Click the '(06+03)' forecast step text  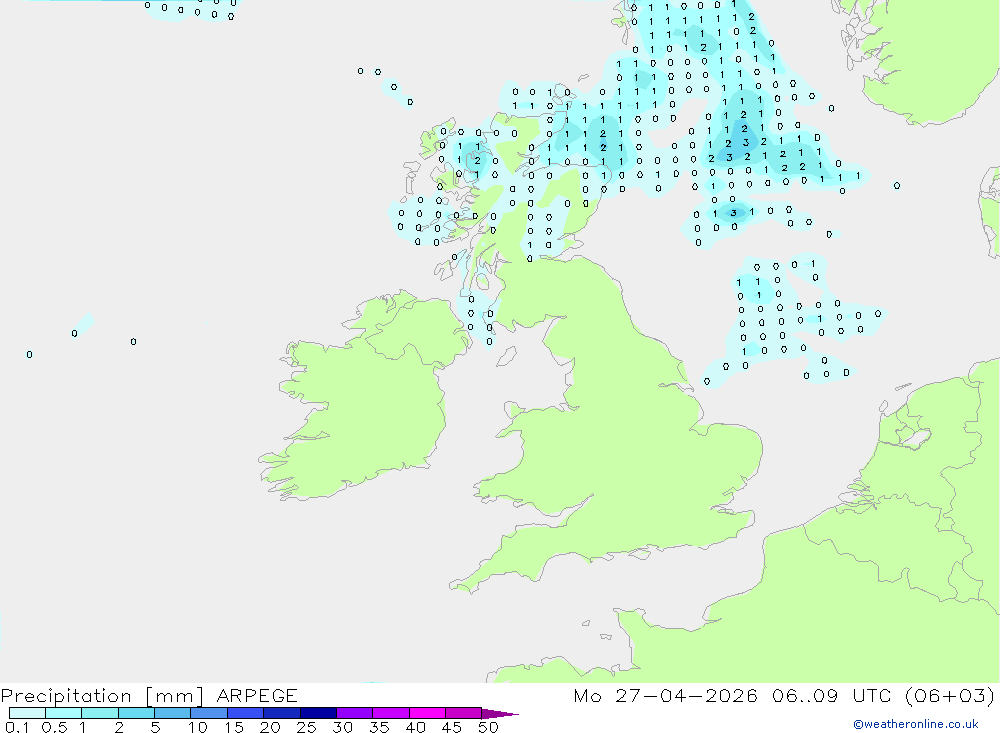(950, 696)
